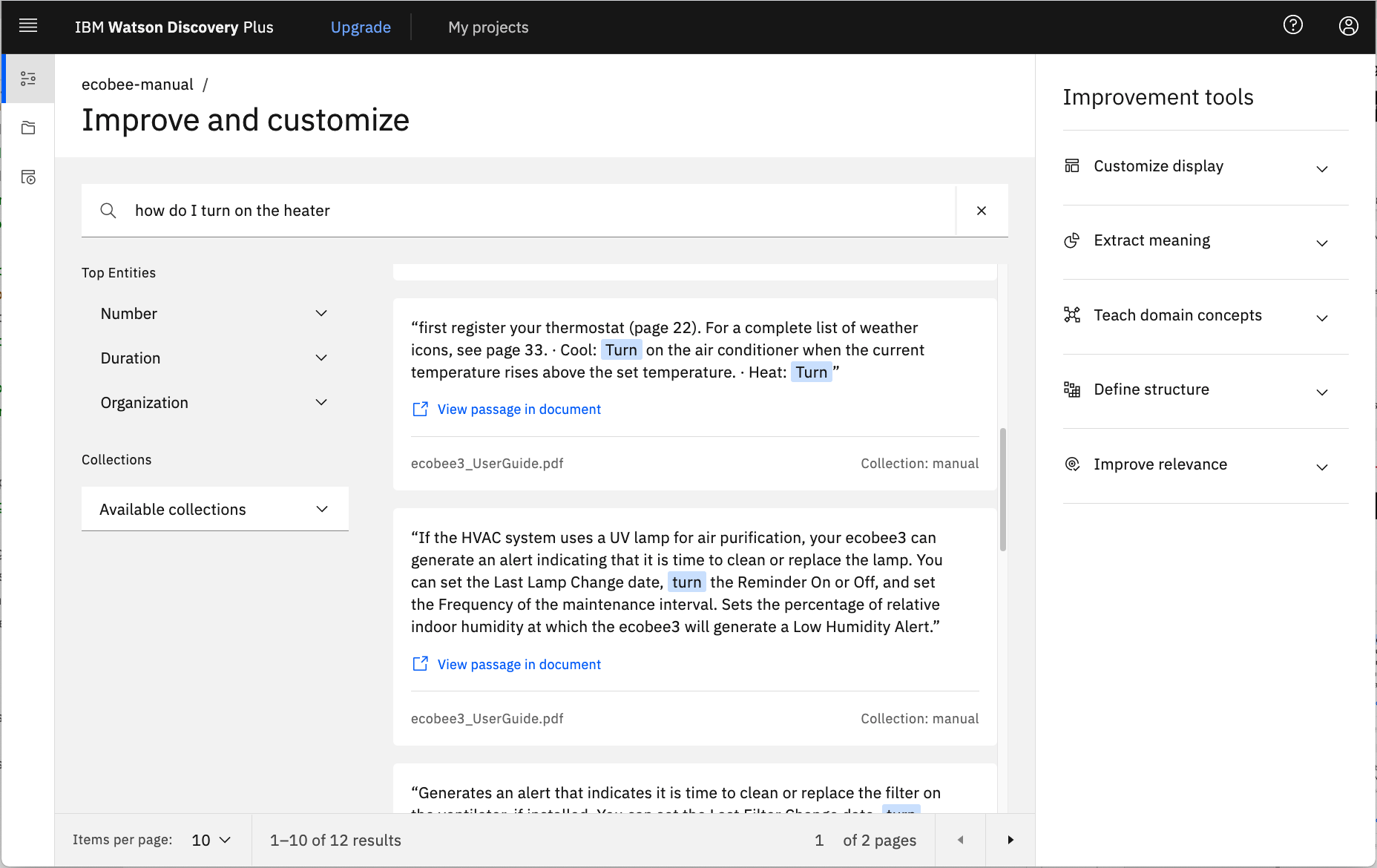The image size is (1377, 868).
Task: Click the Teach domain concepts icon
Action: coord(1072,315)
